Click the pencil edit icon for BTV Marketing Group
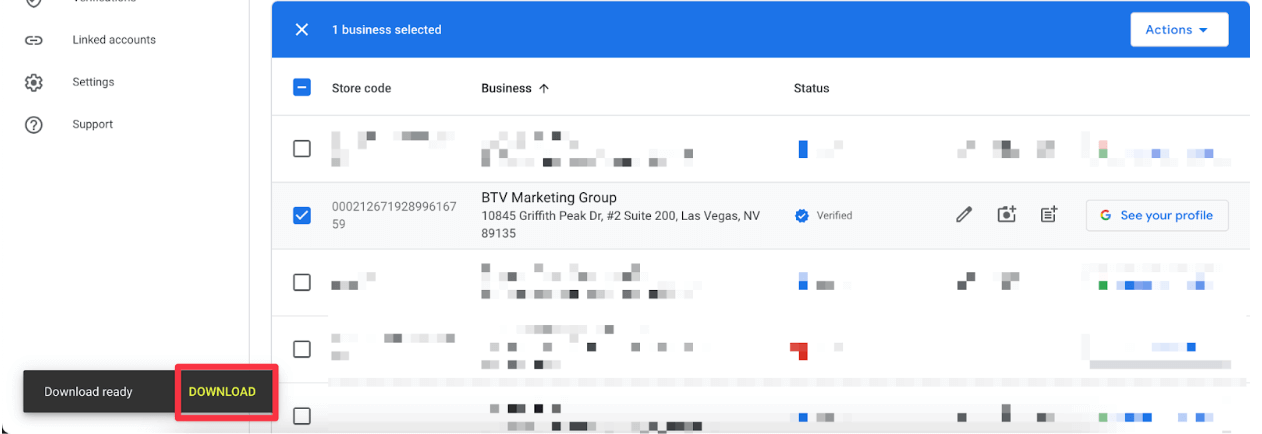1262x434 pixels. pyautogui.click(x=964, y=215)
